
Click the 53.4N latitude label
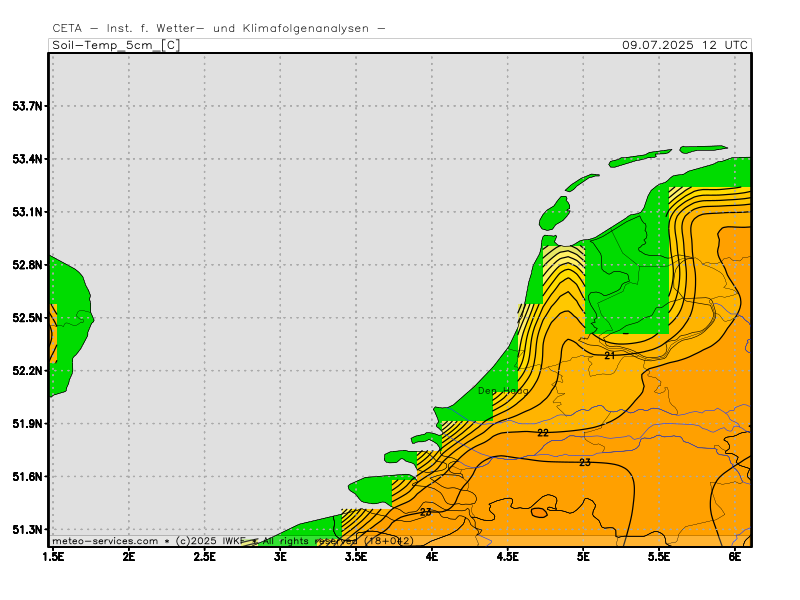(x=27, y=159)
